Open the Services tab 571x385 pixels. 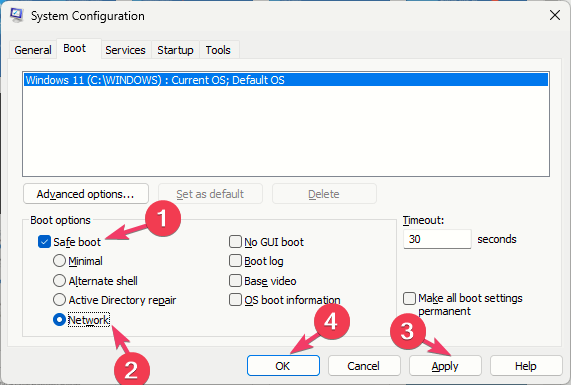pos(125,50)
